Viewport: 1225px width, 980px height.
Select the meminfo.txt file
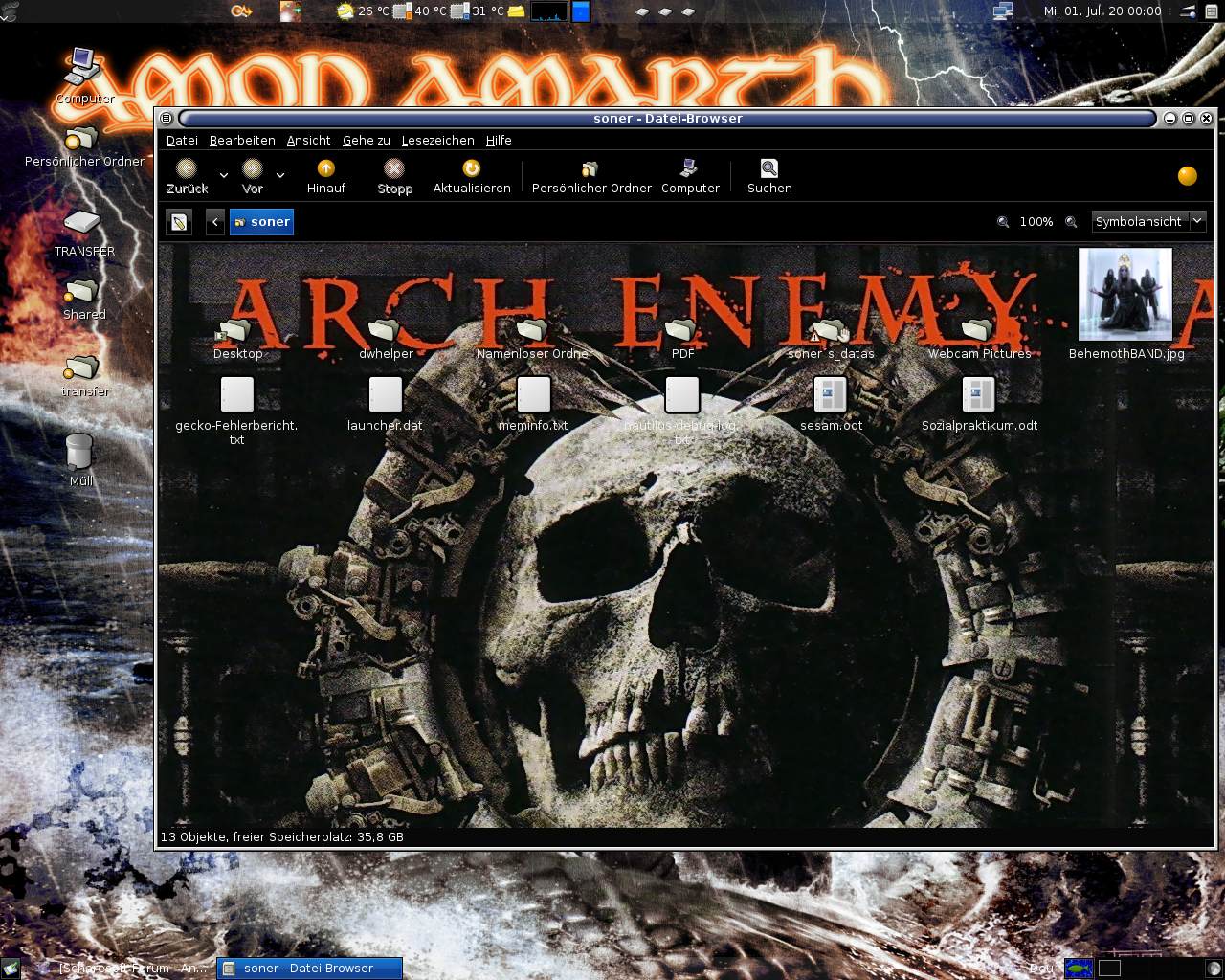coord(534,403)
